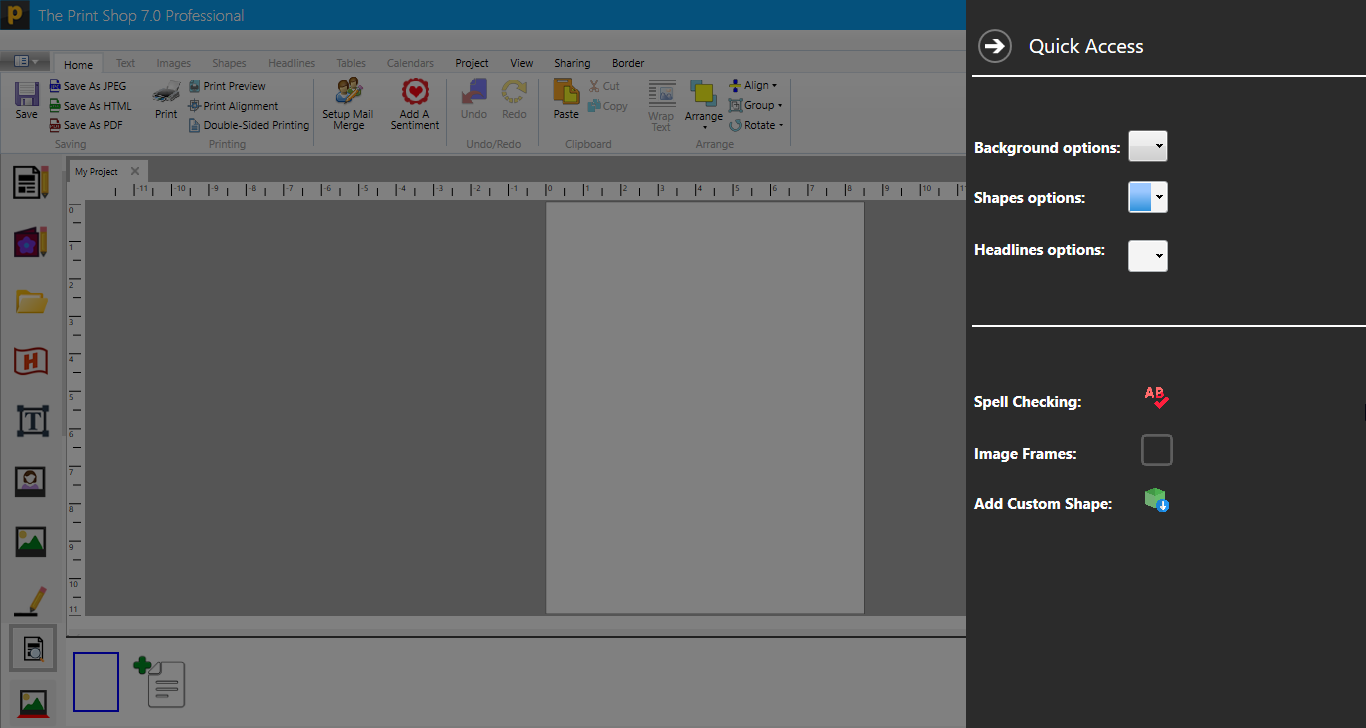1366x728 pixels.
Task: Click the add page icon
Action: (x=160, y=682)
